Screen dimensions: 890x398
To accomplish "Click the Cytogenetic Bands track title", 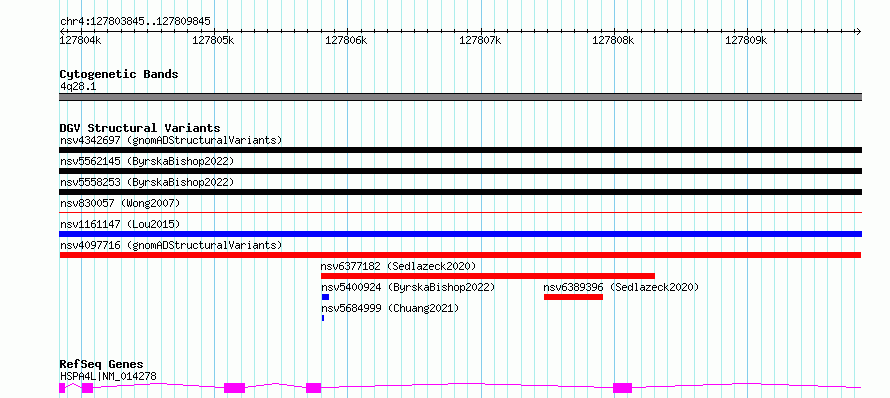I will 119,74.
